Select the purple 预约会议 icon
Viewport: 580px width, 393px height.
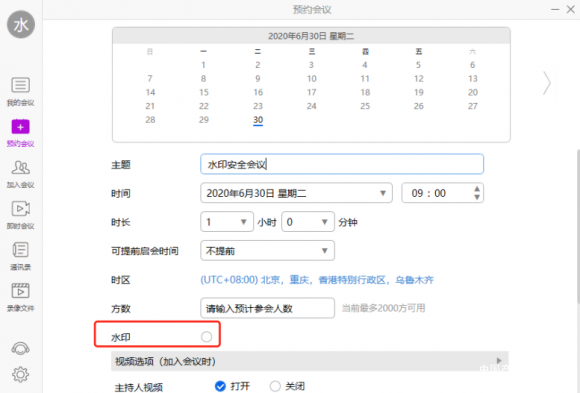[x=20, y=127]
